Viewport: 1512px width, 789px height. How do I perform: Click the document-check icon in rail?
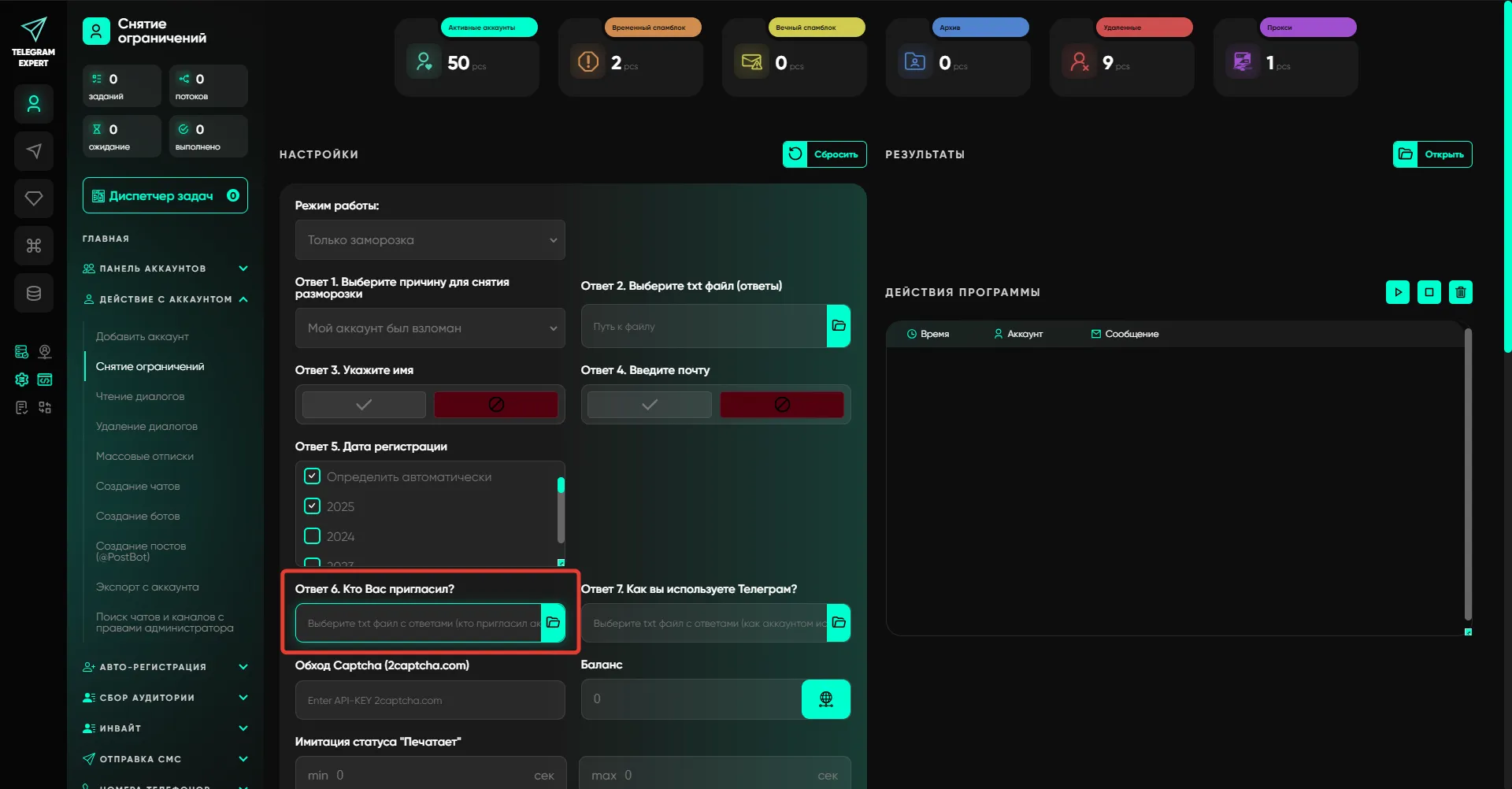pyautogui.click(x=22, y=407)
